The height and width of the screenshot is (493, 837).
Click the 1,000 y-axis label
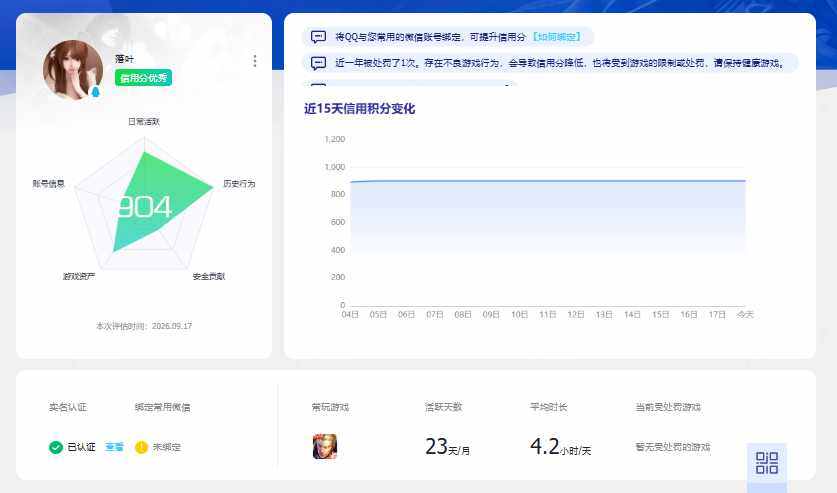pos(335,167)
